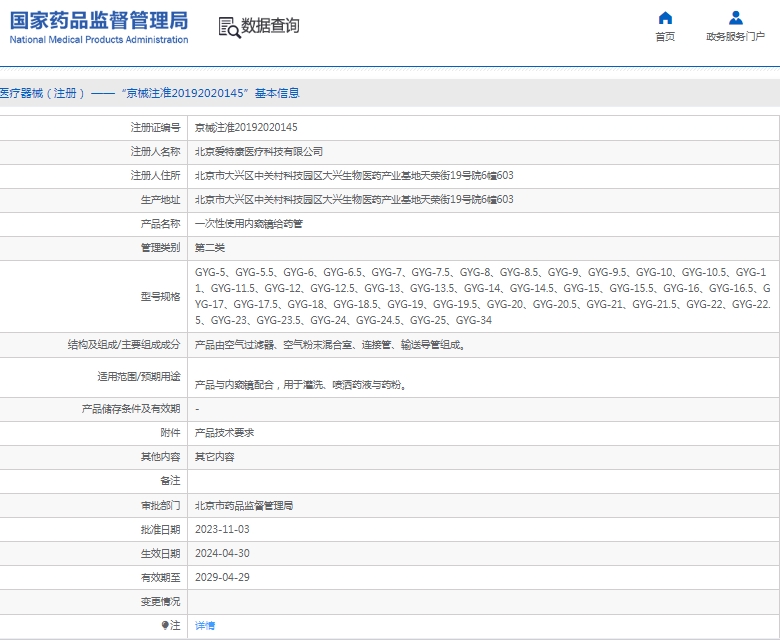Click the 产品储存条件及有效期 row label
This screenshot has height=643, width=780.
tap(131, 409)
